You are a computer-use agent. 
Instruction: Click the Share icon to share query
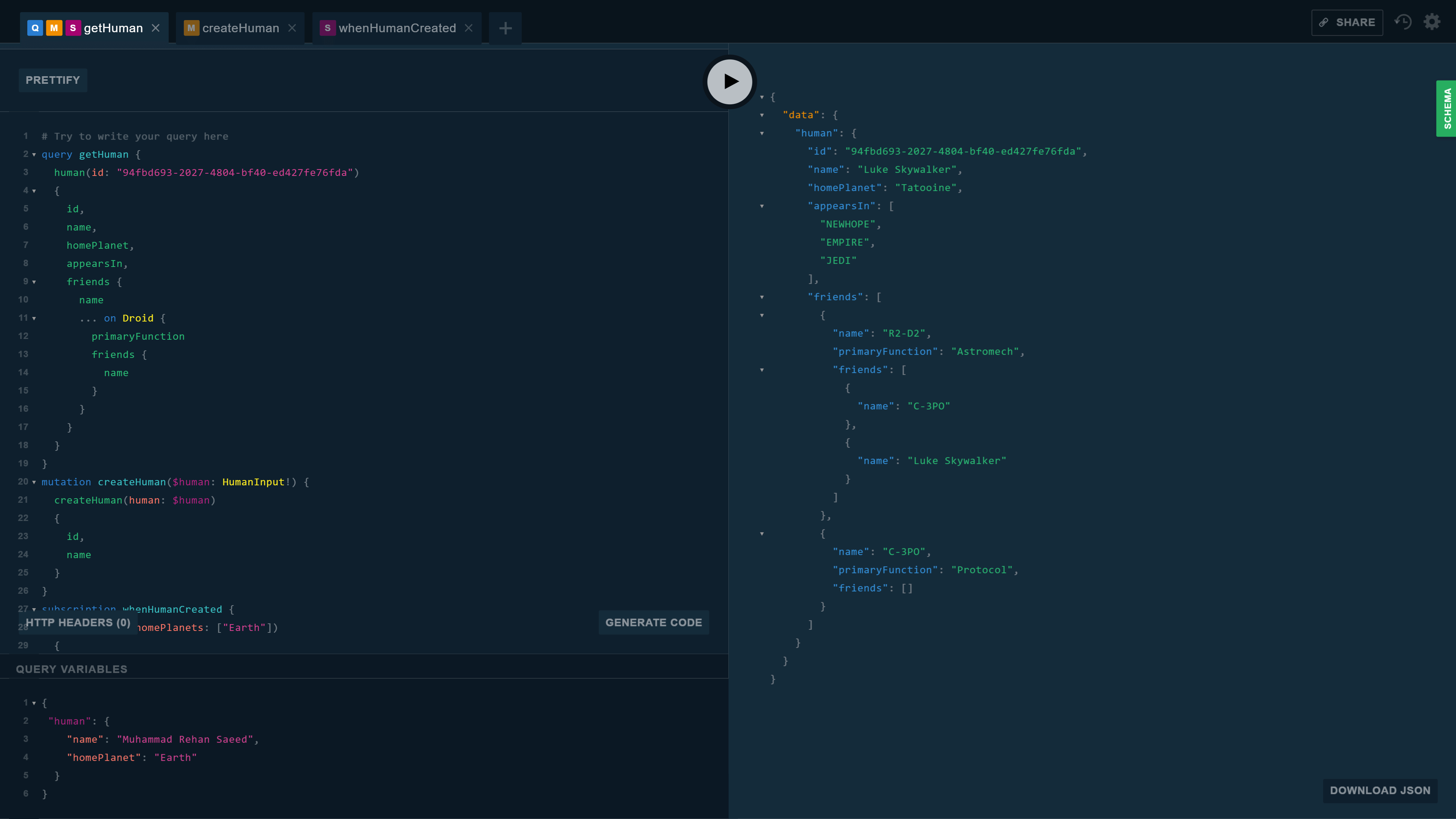point(1347,22)
